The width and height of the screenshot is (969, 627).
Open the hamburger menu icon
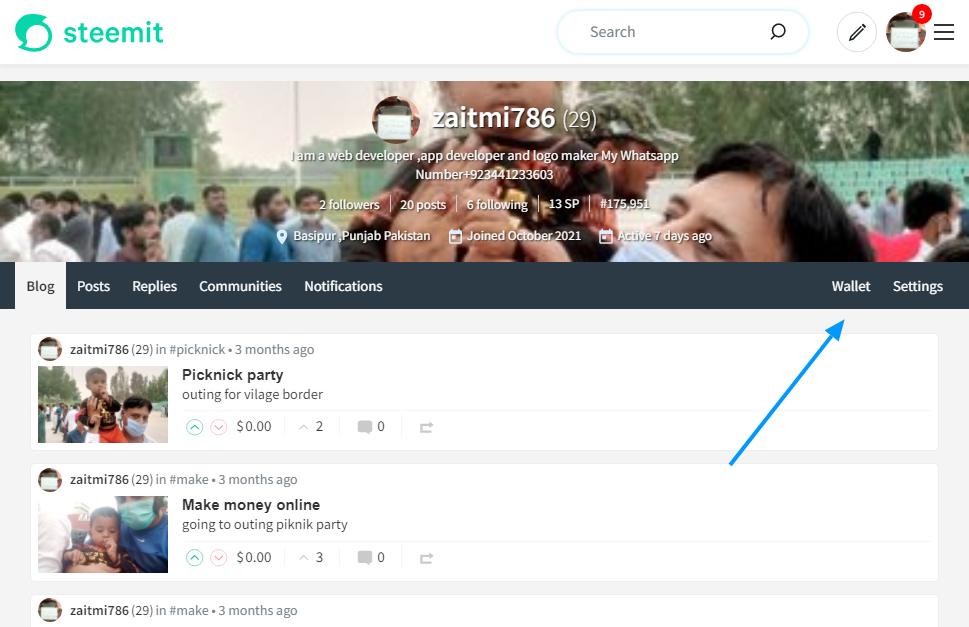pyautogui.click(x=944, y=32)
